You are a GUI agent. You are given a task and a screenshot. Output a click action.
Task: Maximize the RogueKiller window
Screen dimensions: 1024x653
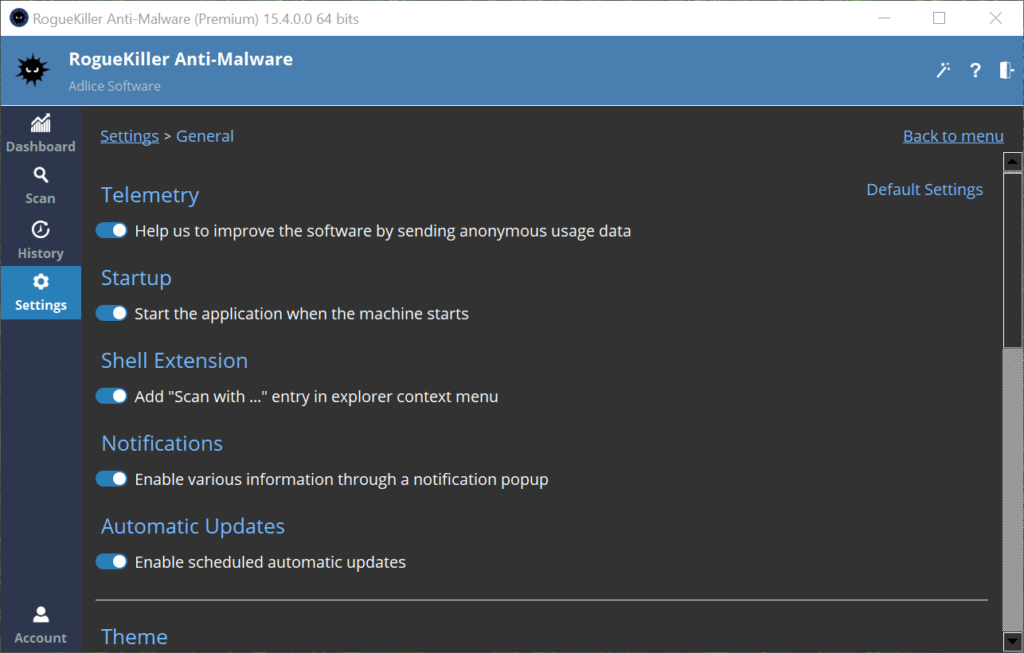click(x=939, y=18)
